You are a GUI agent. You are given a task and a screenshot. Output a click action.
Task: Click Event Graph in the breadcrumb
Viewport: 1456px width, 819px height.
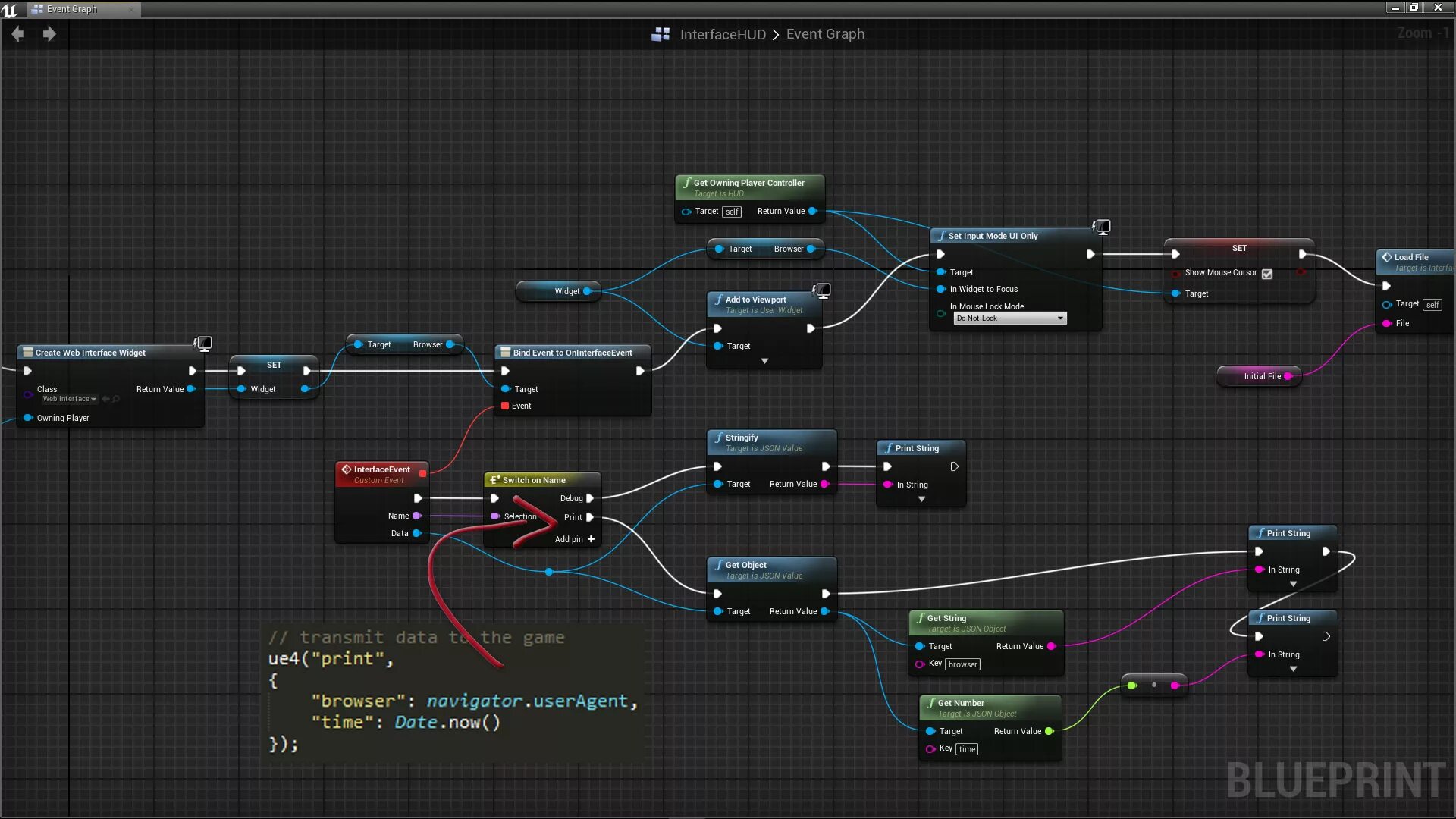click(825, 34)
